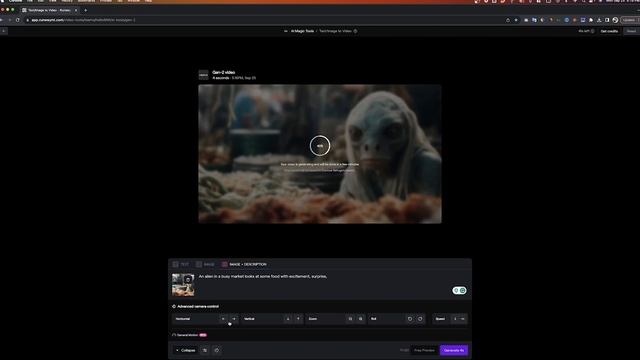Click into the alien market prompt text
The width and height of the screenshot is (640, 360).
click(x=263, y=276)
